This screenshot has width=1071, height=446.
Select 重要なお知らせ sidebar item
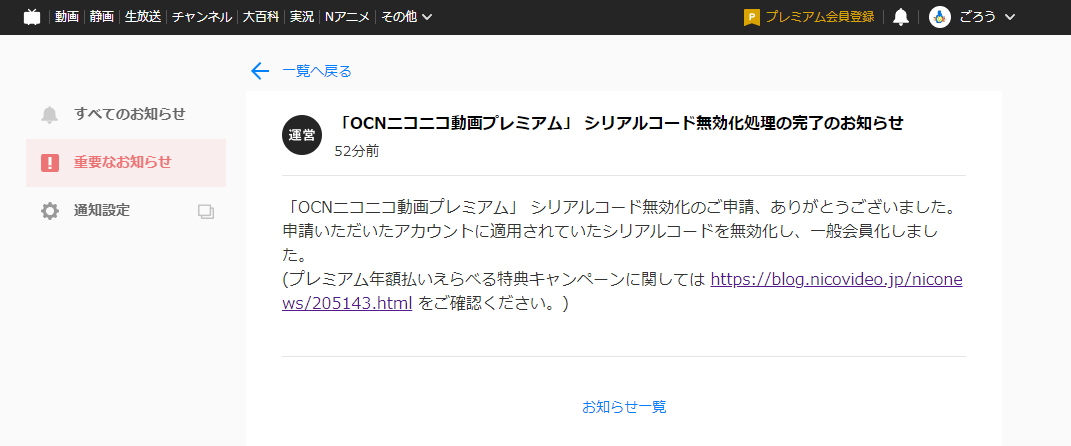click(x=126, y=163)
